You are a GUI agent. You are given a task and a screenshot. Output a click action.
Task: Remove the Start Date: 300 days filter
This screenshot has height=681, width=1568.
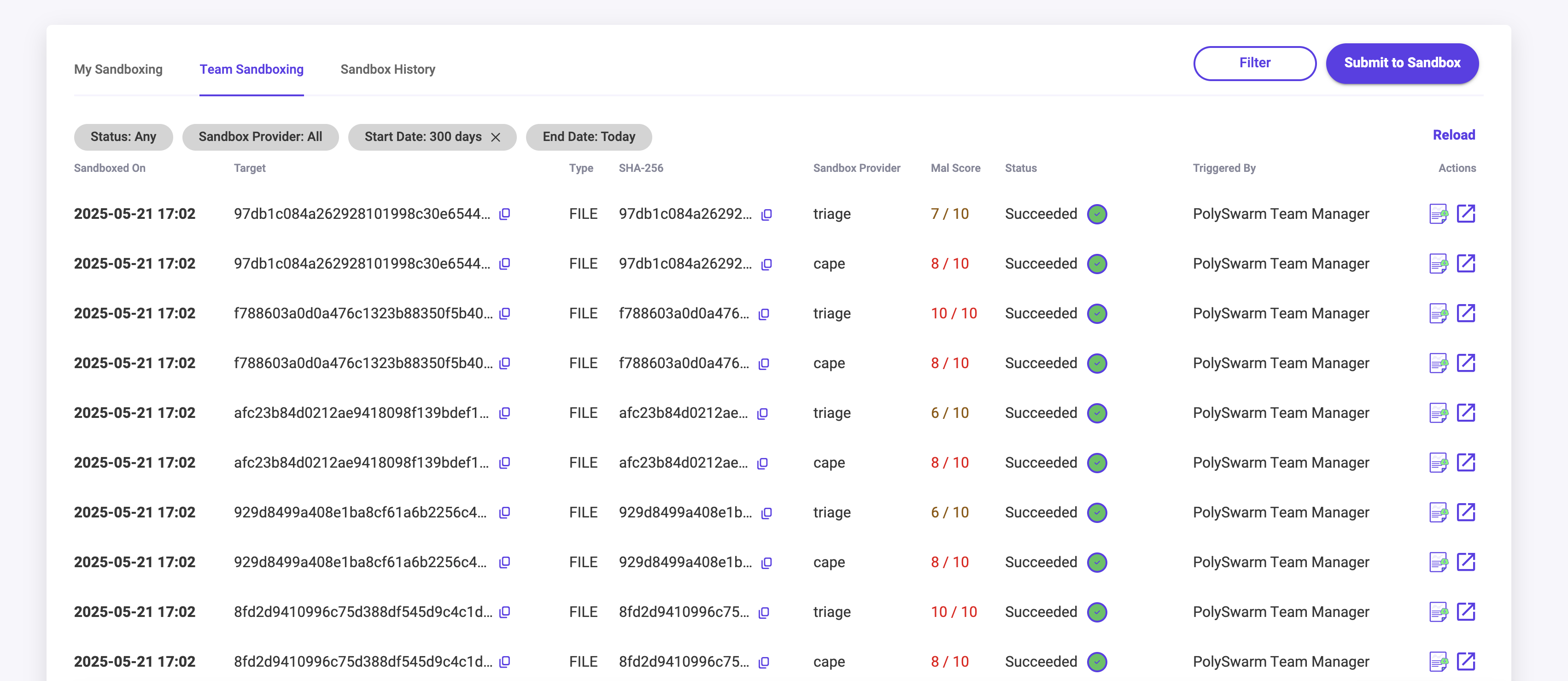click(496, 137)
